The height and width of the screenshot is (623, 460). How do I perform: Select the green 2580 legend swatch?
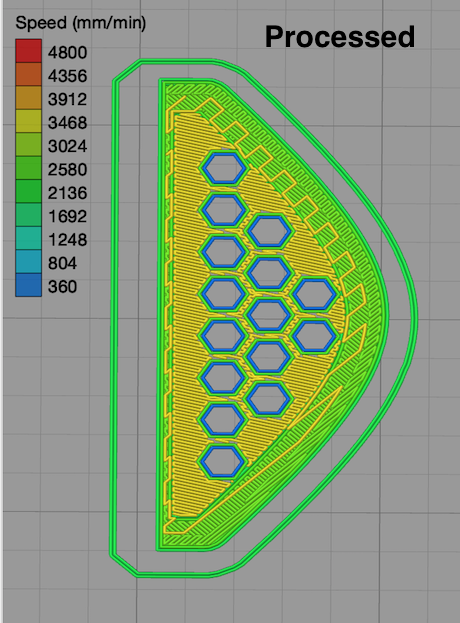[29, 168]
